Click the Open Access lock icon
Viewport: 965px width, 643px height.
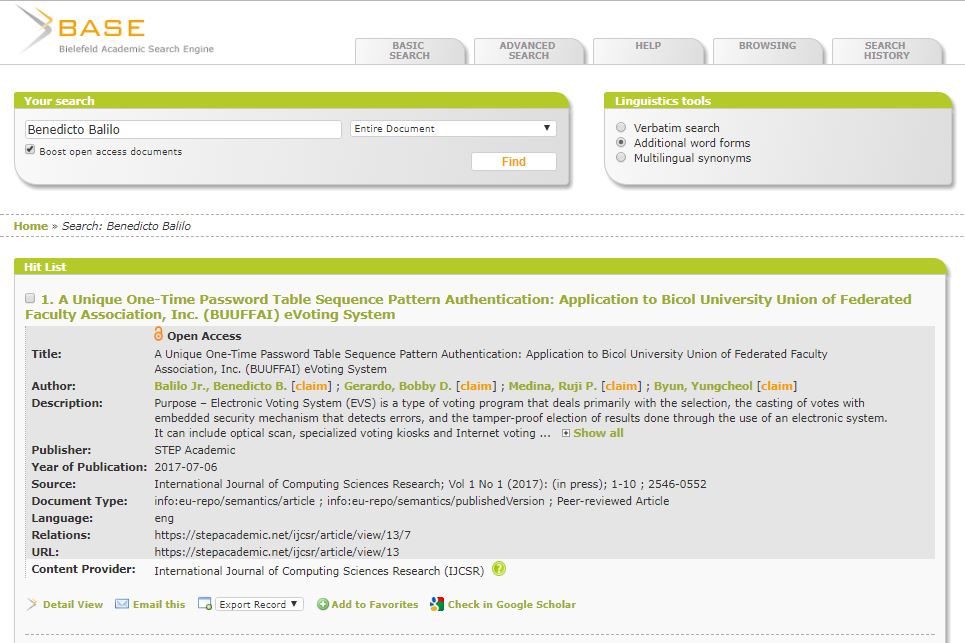[158, 333]
